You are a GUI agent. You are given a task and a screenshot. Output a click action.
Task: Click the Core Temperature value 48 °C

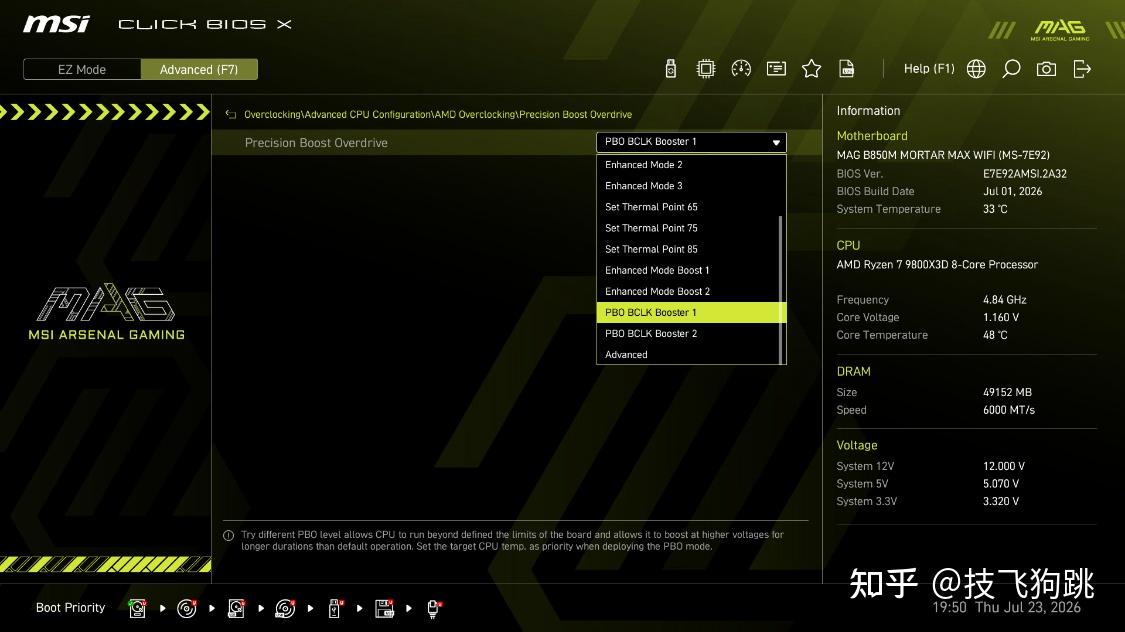click(x=995, y=335)
